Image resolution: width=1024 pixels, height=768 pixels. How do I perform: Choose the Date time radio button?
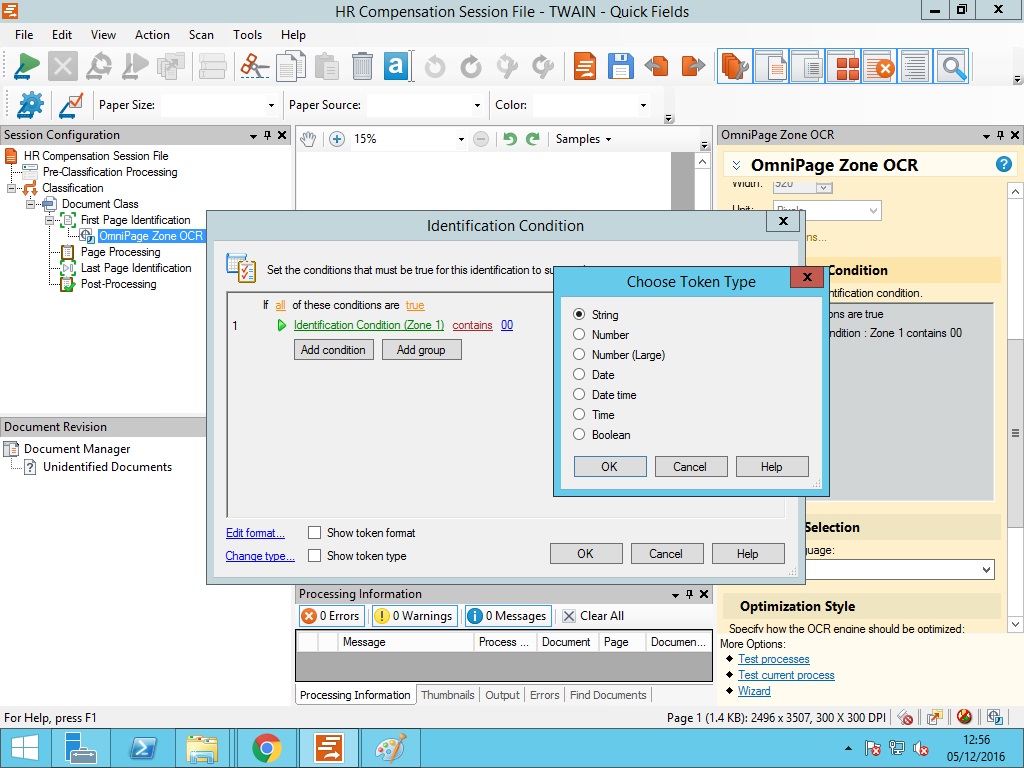(x=579, y=395)
